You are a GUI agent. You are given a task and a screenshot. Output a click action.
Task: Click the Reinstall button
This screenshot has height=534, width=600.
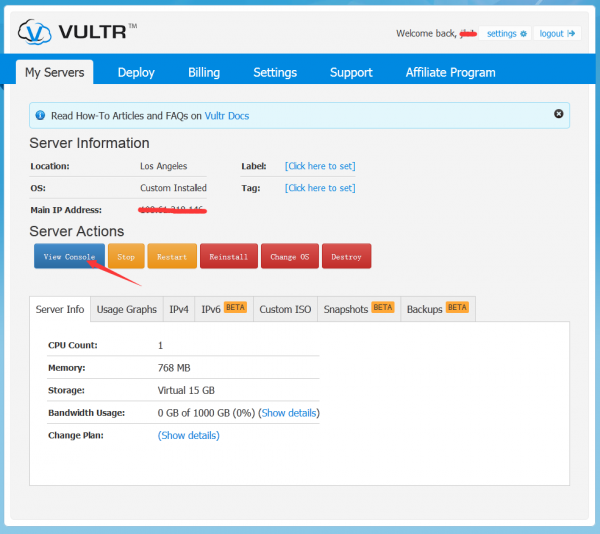[x=229, y=256]
